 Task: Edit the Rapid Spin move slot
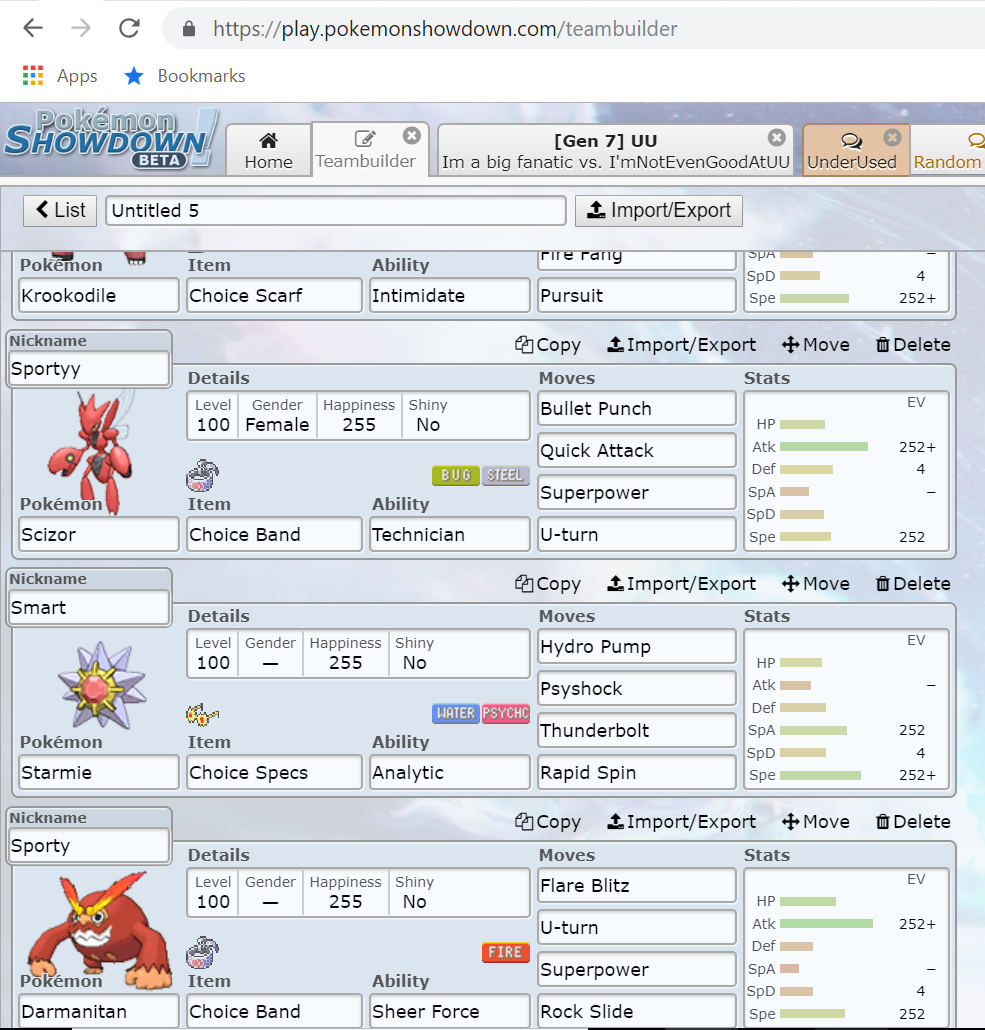637,772
